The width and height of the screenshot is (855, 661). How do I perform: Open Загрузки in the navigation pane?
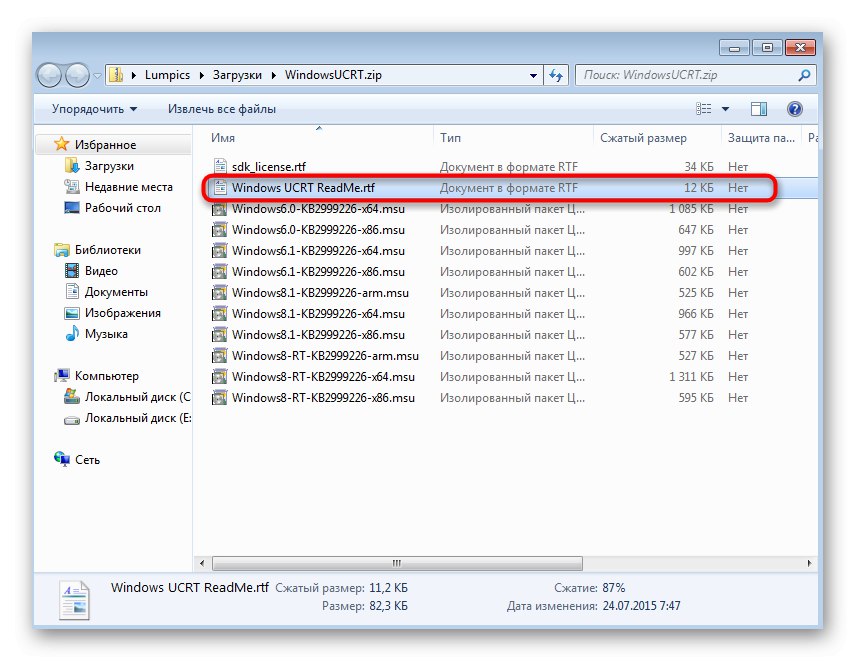pyautogui.click(x=109, y=166)
